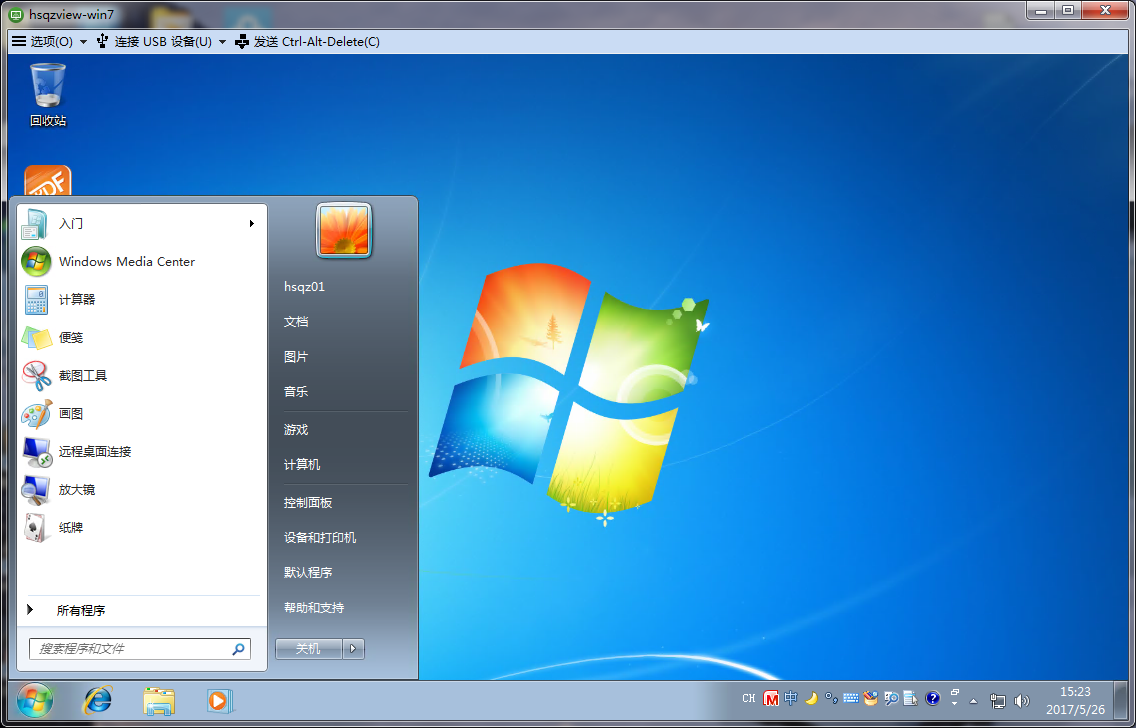Click the red M input method icon
This screenshot has width=1136, height=728.
tap(771, 699)
